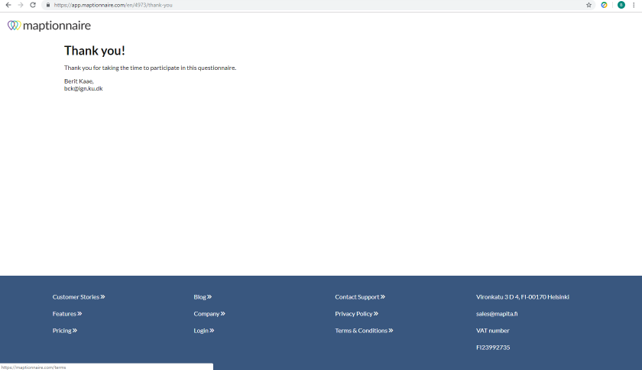Click the browser forward arrow
642x370 pixels.
[20, 5]
